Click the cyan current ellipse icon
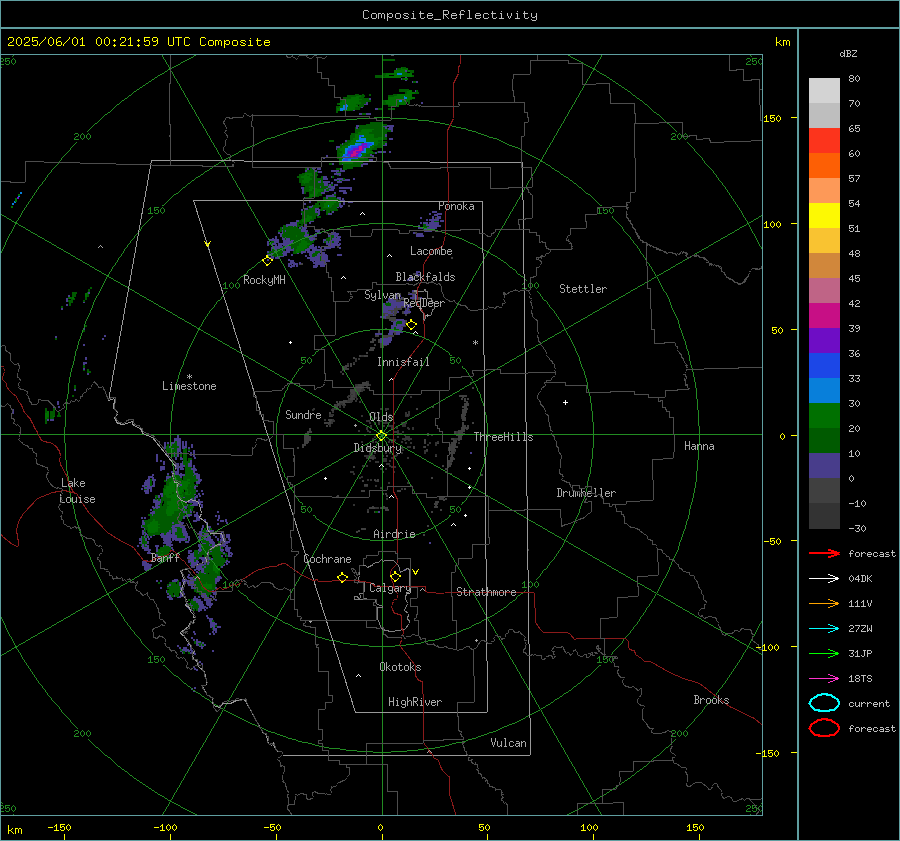This screenshot has height=841, width=900. (x=824, y=703)
